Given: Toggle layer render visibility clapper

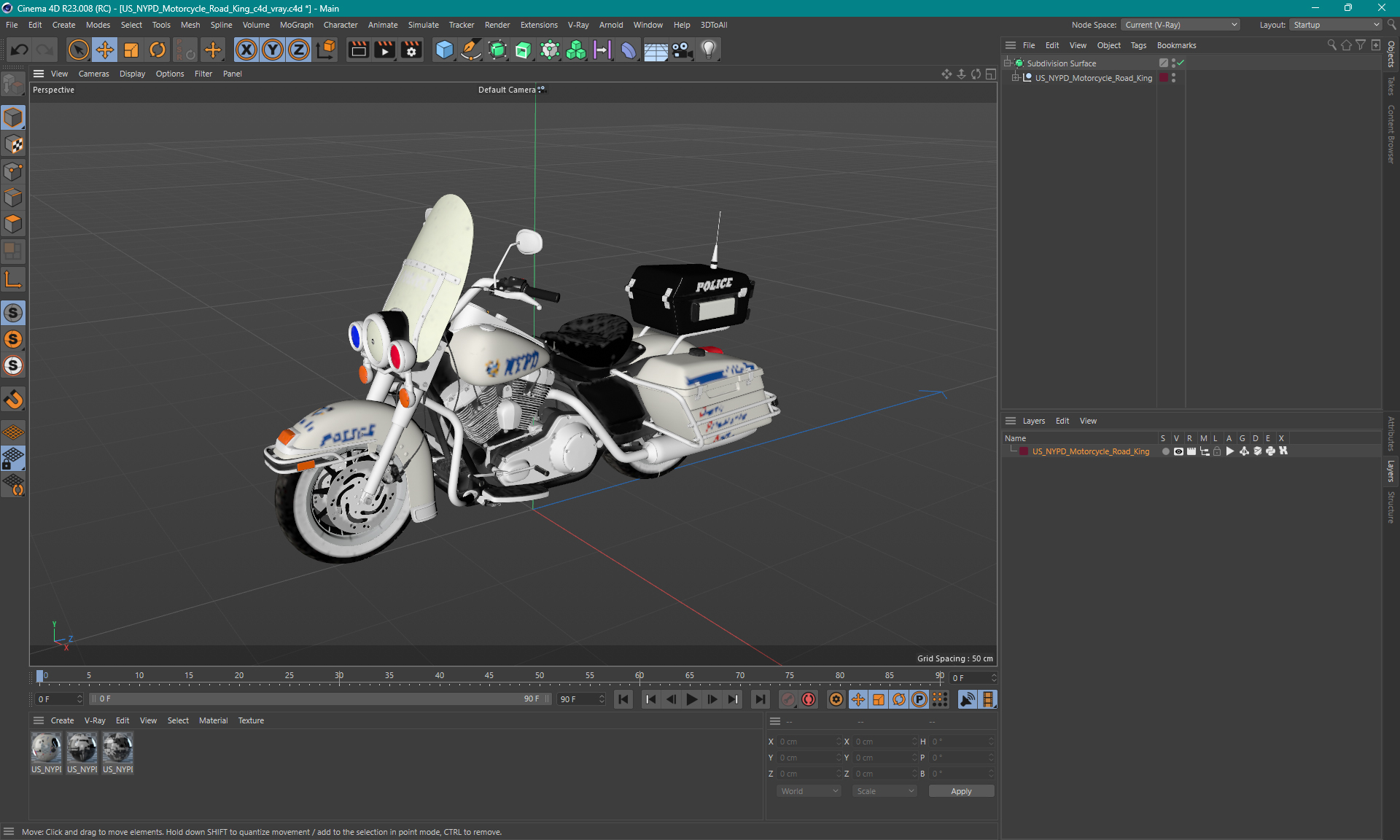Looking at the screenshot, I should click(1191, 451).
